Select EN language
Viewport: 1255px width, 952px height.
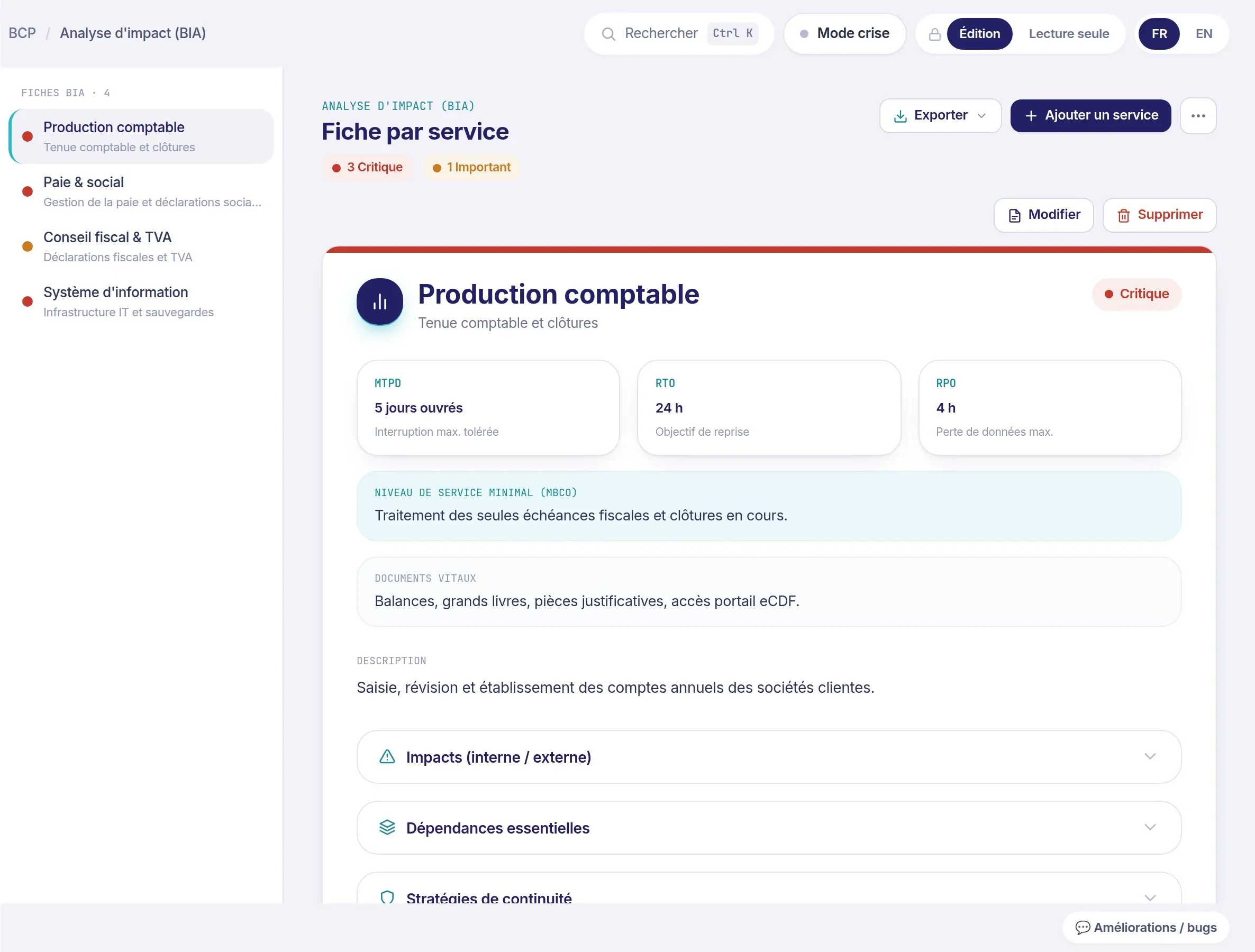click(1203, 34)
